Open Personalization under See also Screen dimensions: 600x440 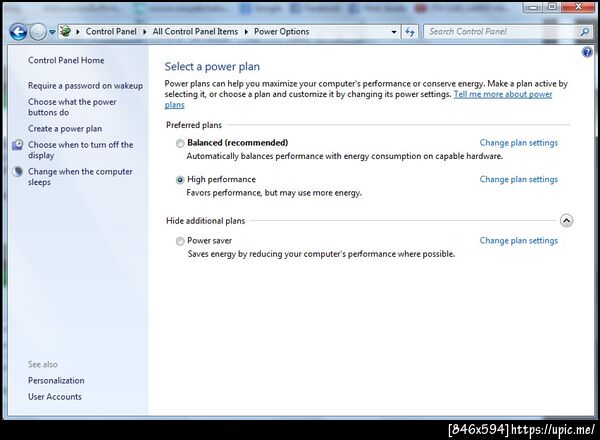pos(56,381)
